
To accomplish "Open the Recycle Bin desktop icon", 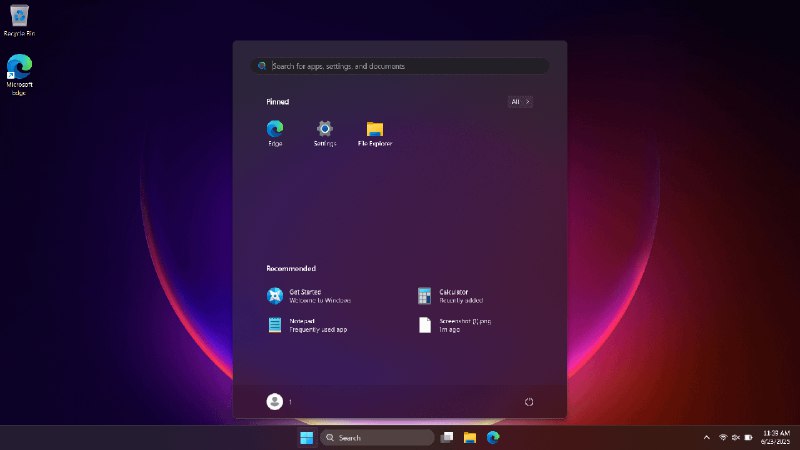I will [19, 20].
